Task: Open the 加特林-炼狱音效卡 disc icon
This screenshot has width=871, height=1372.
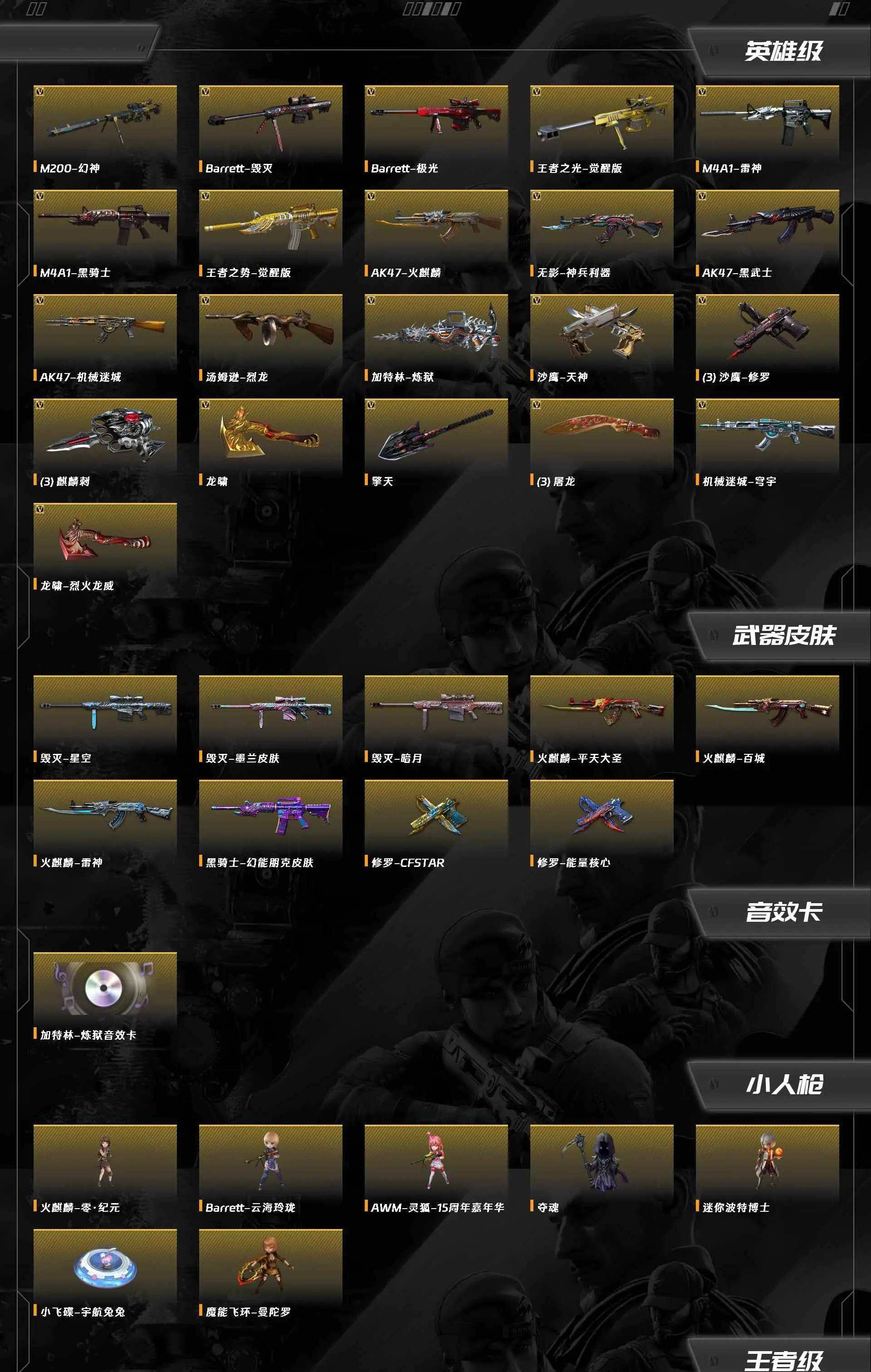Action: coord(105,988)
